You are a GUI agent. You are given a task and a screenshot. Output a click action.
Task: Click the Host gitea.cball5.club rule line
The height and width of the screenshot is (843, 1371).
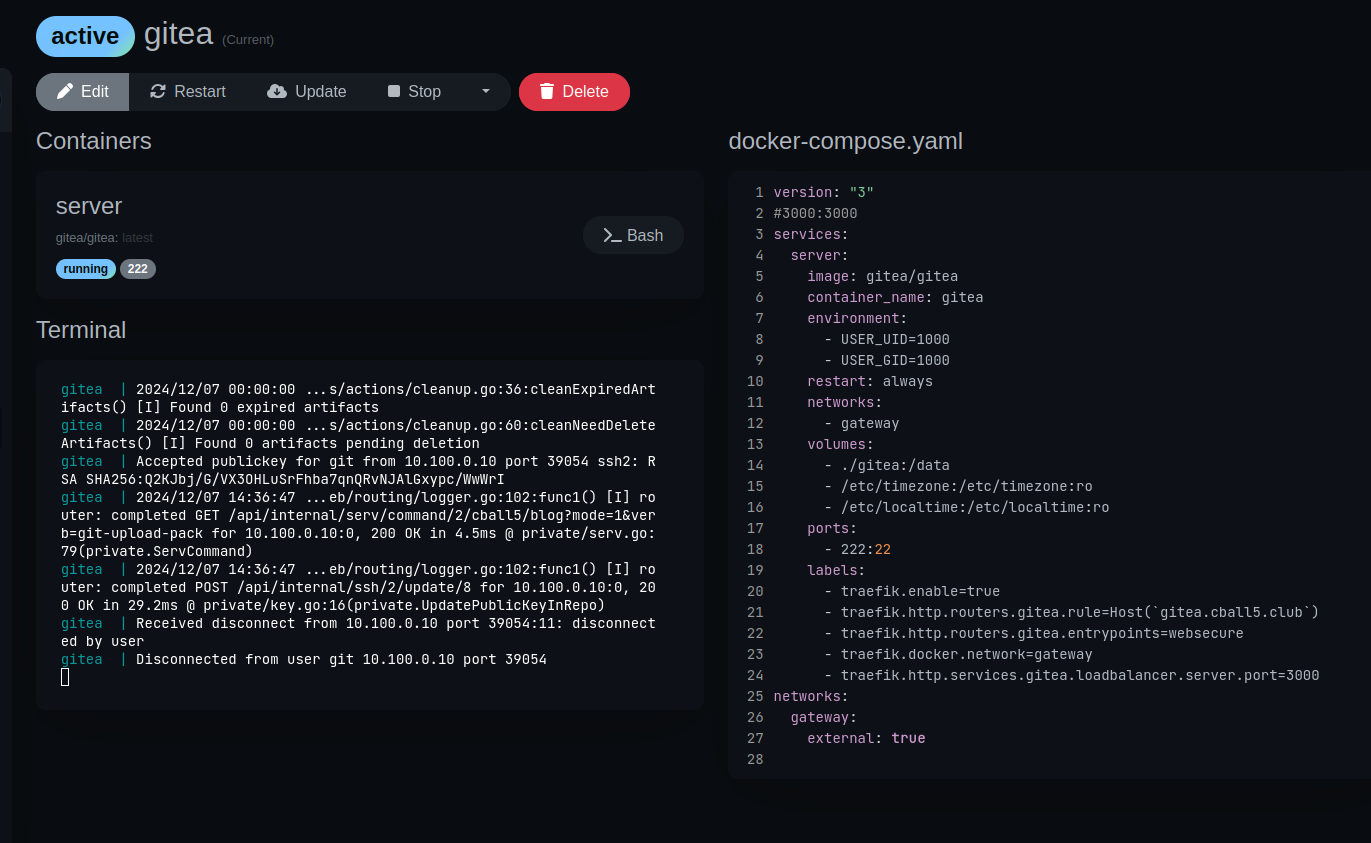[1072, 612]
